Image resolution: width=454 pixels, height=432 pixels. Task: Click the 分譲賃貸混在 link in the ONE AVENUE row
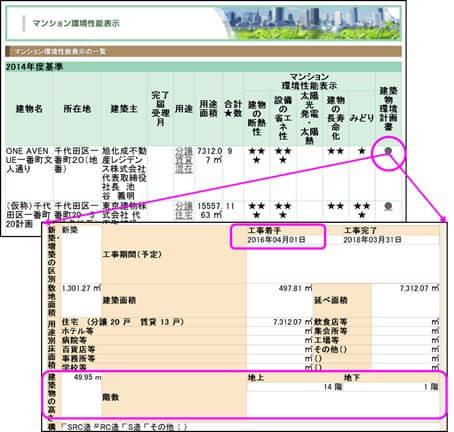(184, 160)
